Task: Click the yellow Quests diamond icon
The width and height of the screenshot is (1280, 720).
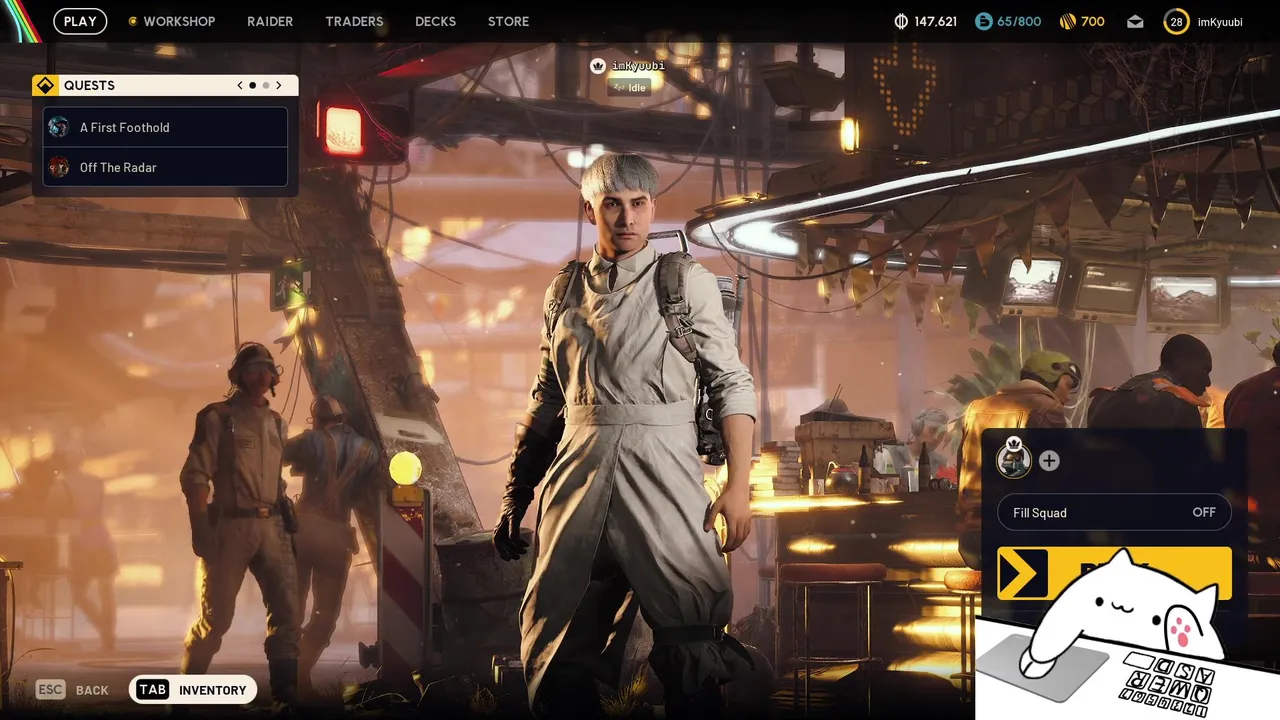Action: pos(44,85)
